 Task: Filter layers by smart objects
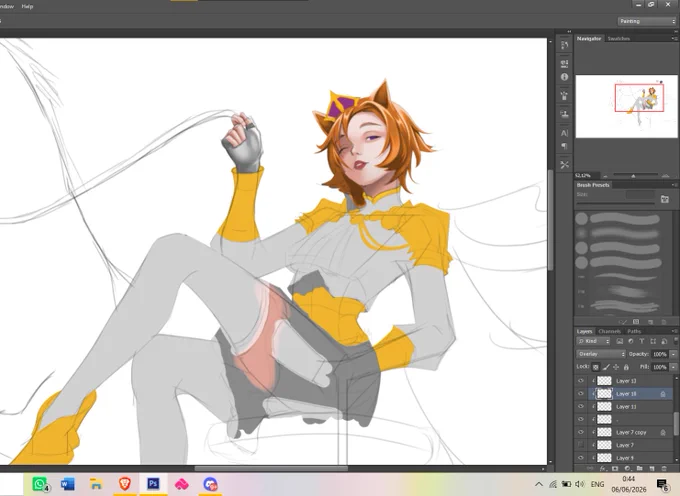[664, 341]
